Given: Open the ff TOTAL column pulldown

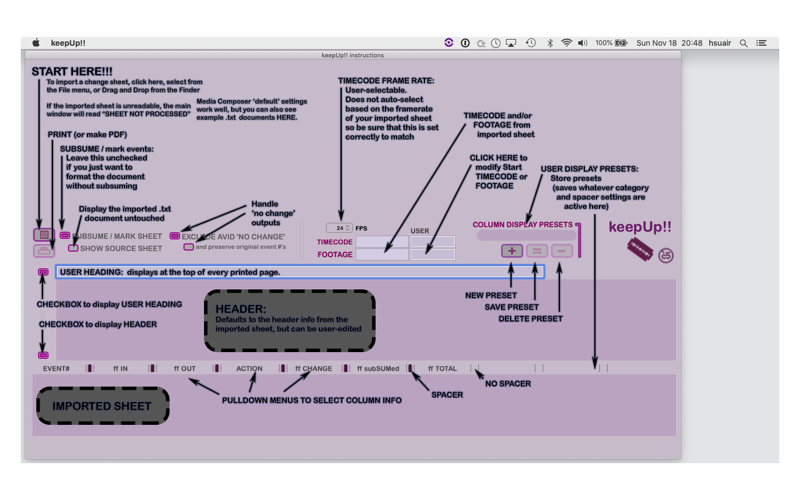Looking at the screenshot, I should [442, 368].
